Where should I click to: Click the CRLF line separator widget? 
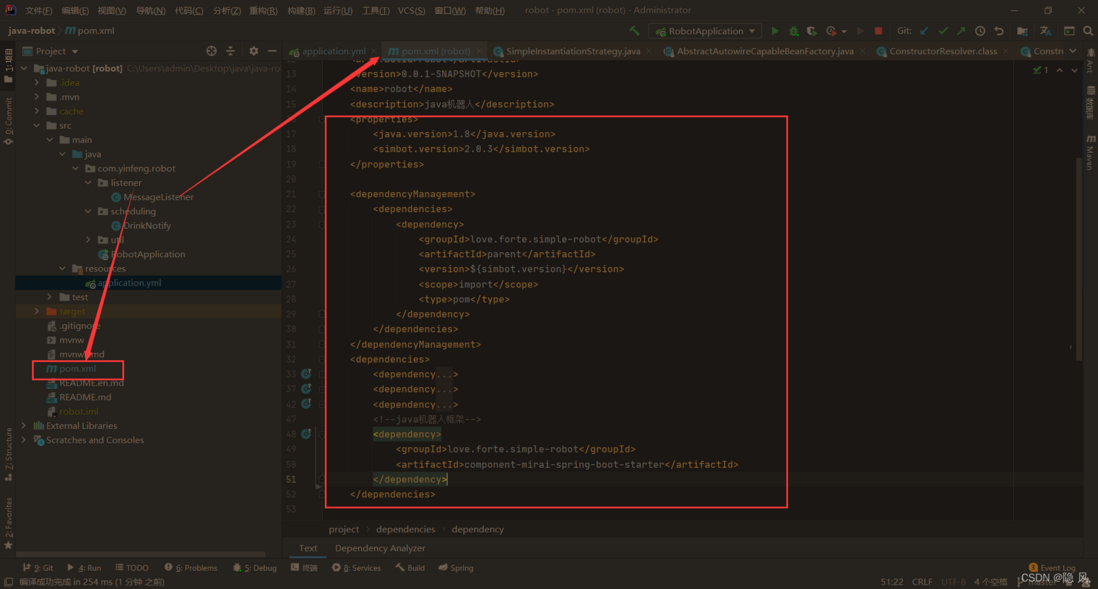click(922, 582)
